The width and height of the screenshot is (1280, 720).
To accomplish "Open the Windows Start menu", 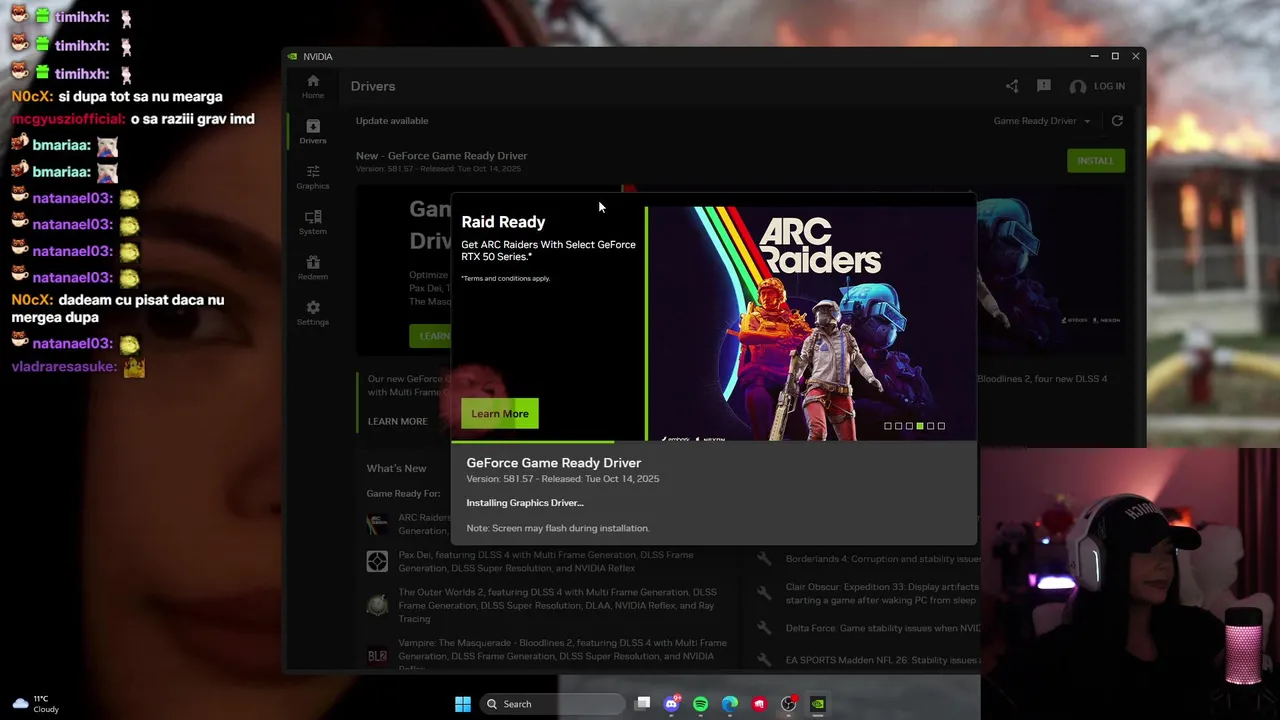I will 463,704.
